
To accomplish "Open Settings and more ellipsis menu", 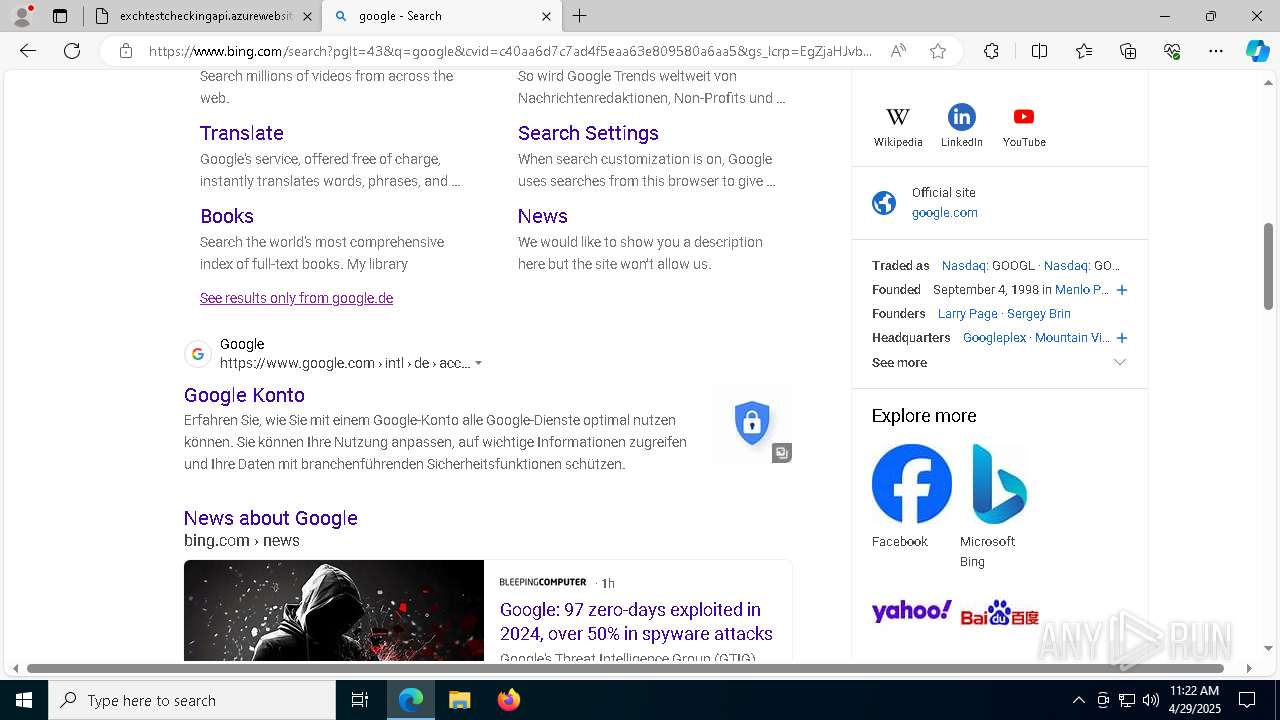I will [x=1216, y=51].
